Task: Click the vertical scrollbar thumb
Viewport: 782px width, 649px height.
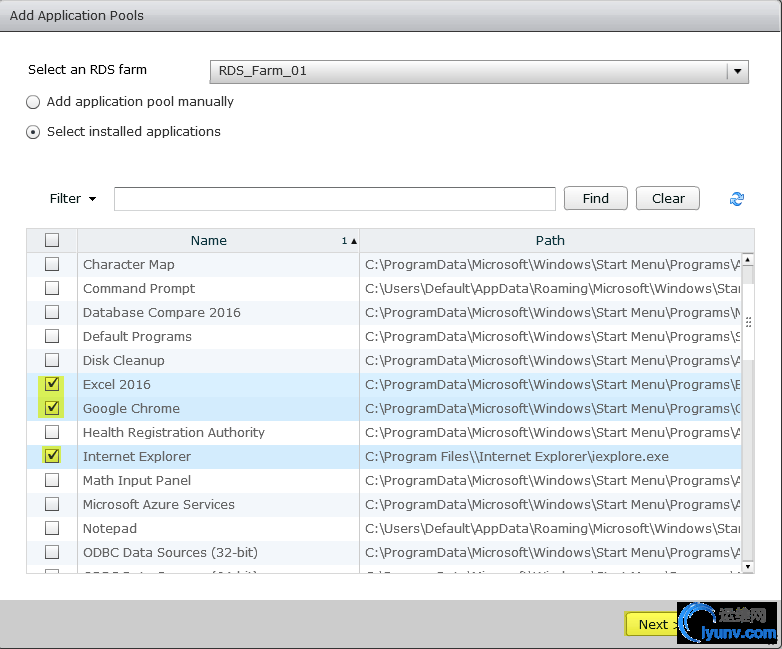Action: click(x=748, y=322)
